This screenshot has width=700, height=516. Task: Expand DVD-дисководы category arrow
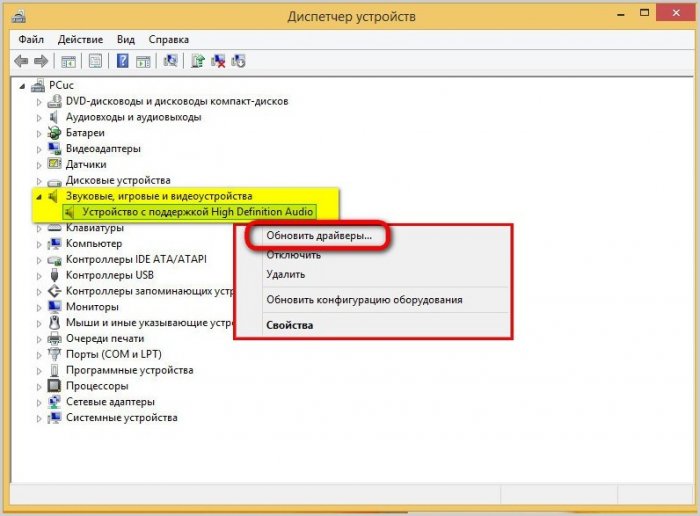(39, 102)
